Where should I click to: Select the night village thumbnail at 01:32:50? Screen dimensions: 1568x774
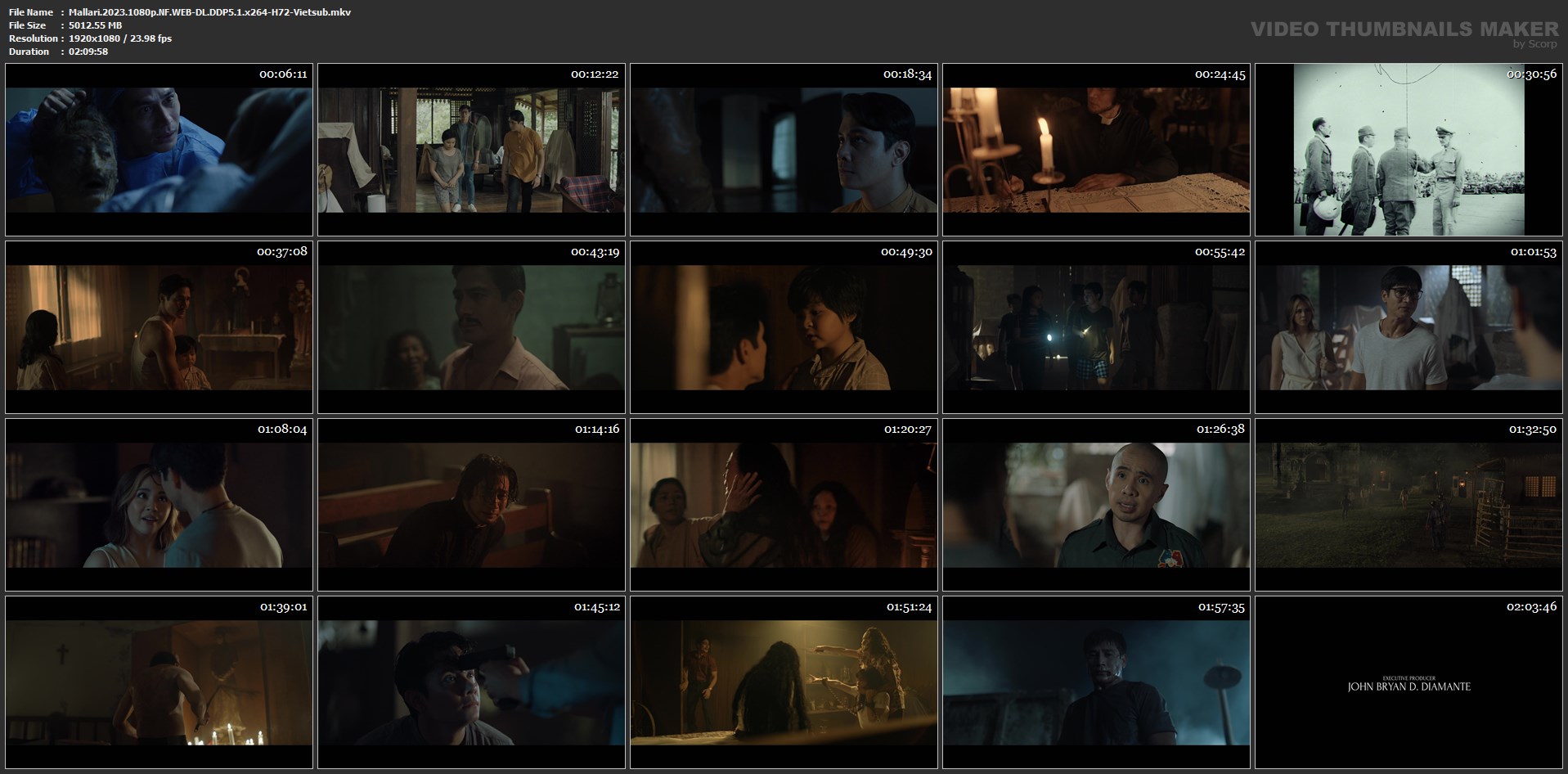pos(1409,505)
